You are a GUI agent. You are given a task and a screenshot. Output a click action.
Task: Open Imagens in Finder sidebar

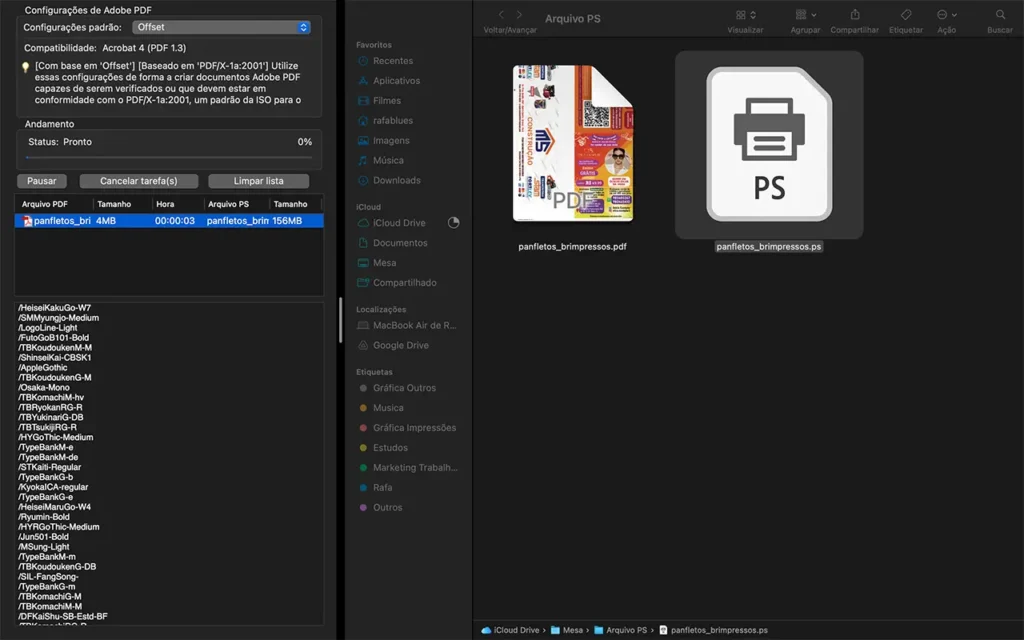click(x=391, y=140)
